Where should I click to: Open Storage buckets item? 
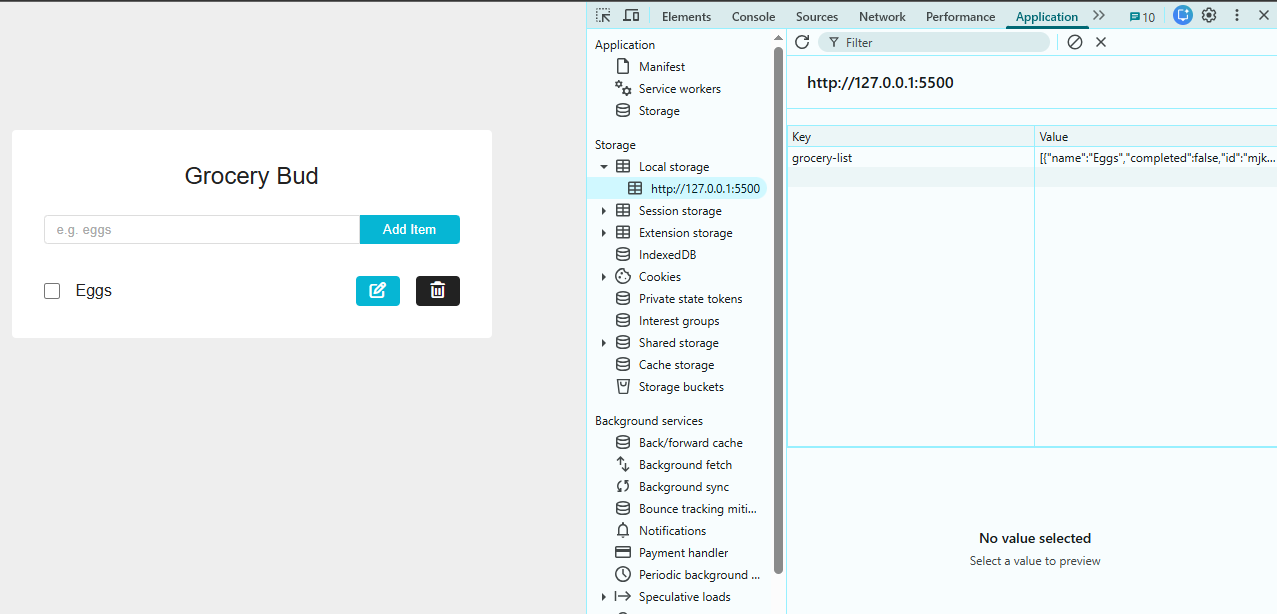pos(681,387)
